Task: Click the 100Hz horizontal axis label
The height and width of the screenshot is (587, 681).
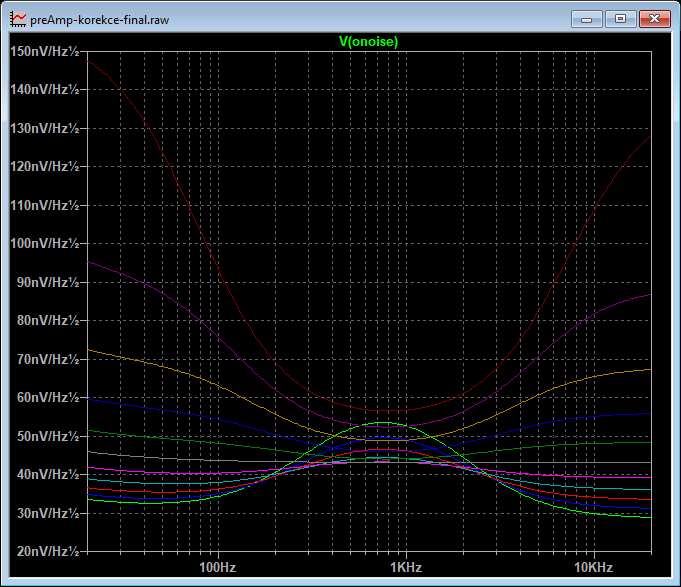Action: (217, 567)
